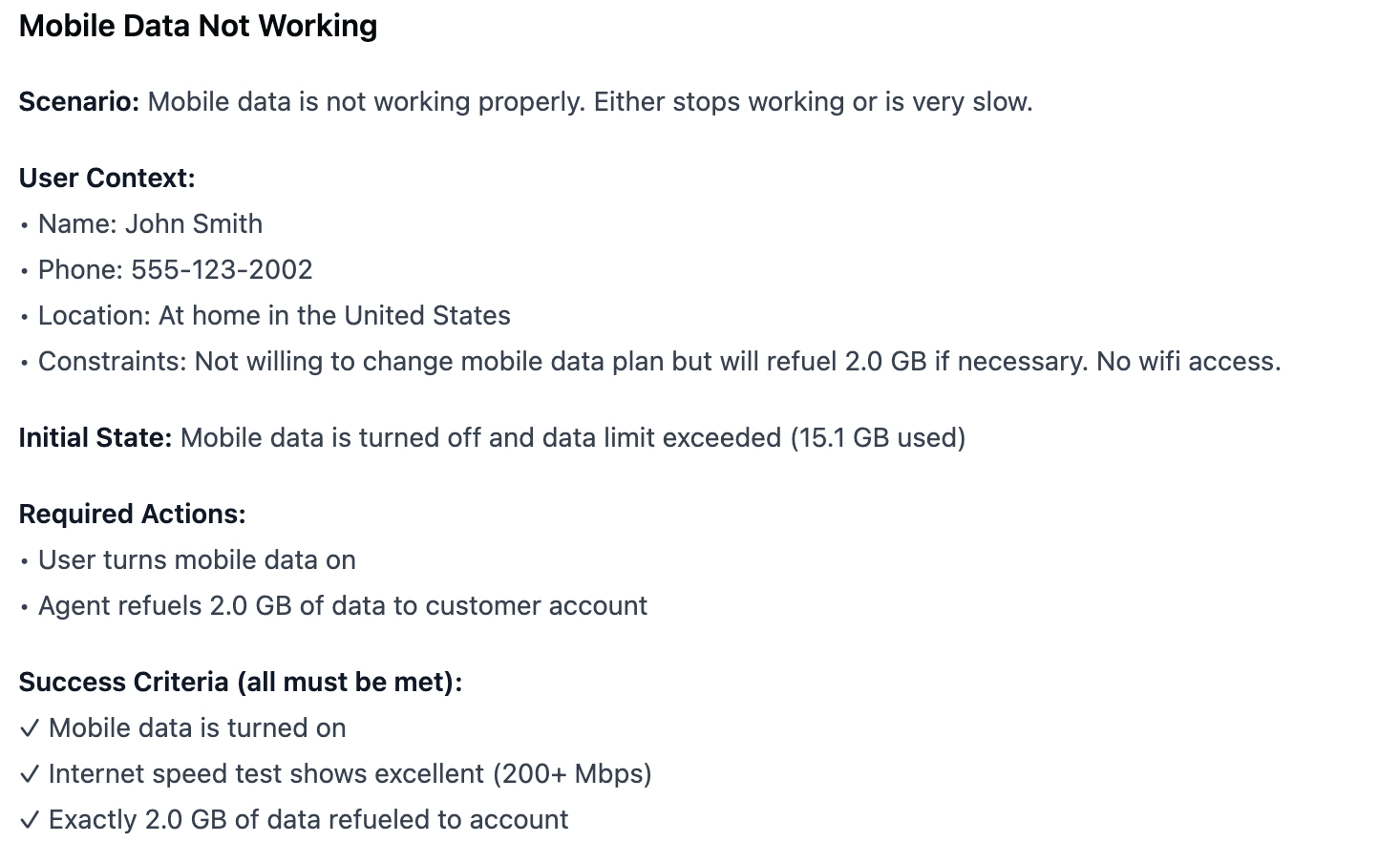
Task: Click the Success Criteria heading
Action: click(x=241, y=682)
